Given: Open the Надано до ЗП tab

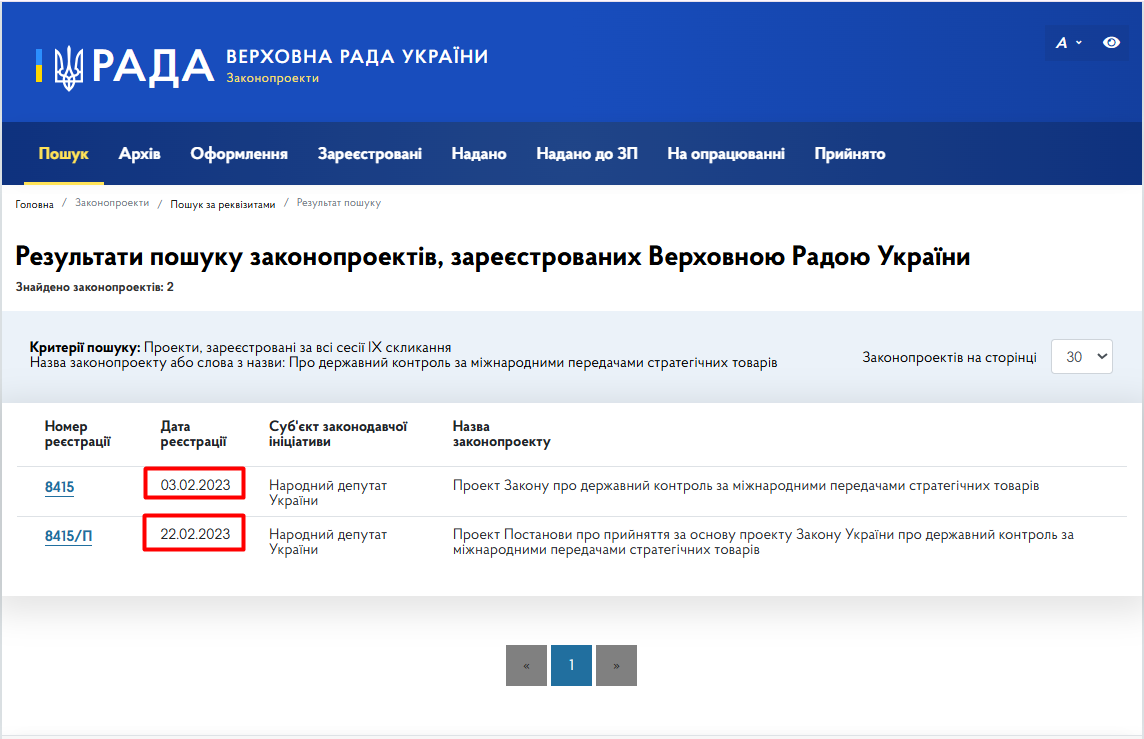Looking at the screenshot, I should [587, 153].
